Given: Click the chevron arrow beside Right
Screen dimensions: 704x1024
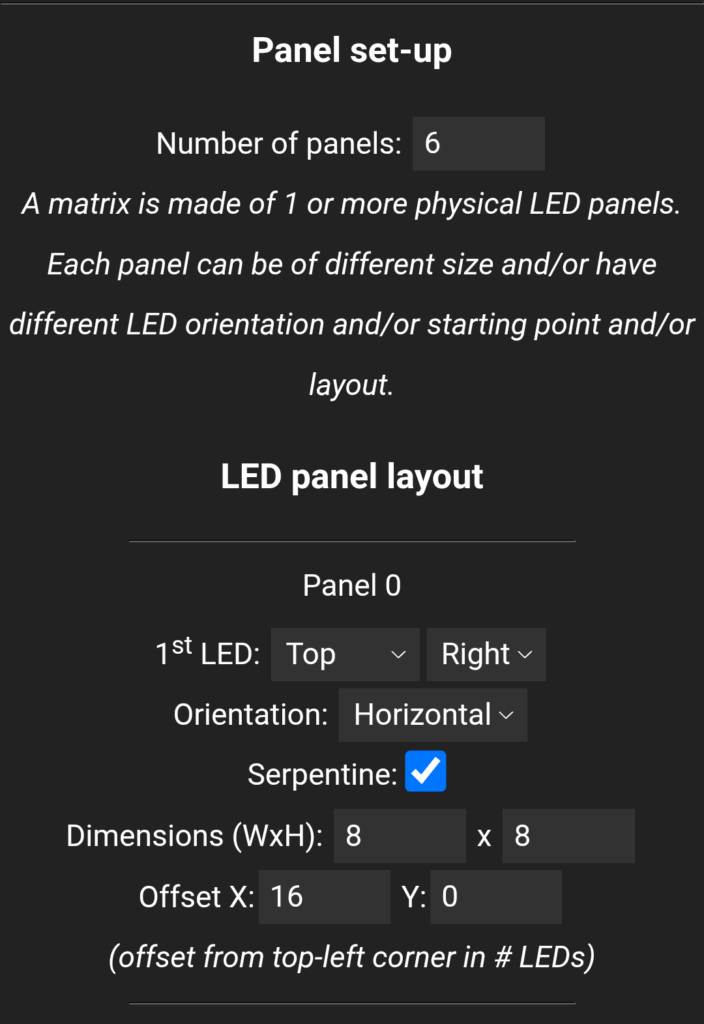Looking at the screenshot, I should [x=525, y=654].
